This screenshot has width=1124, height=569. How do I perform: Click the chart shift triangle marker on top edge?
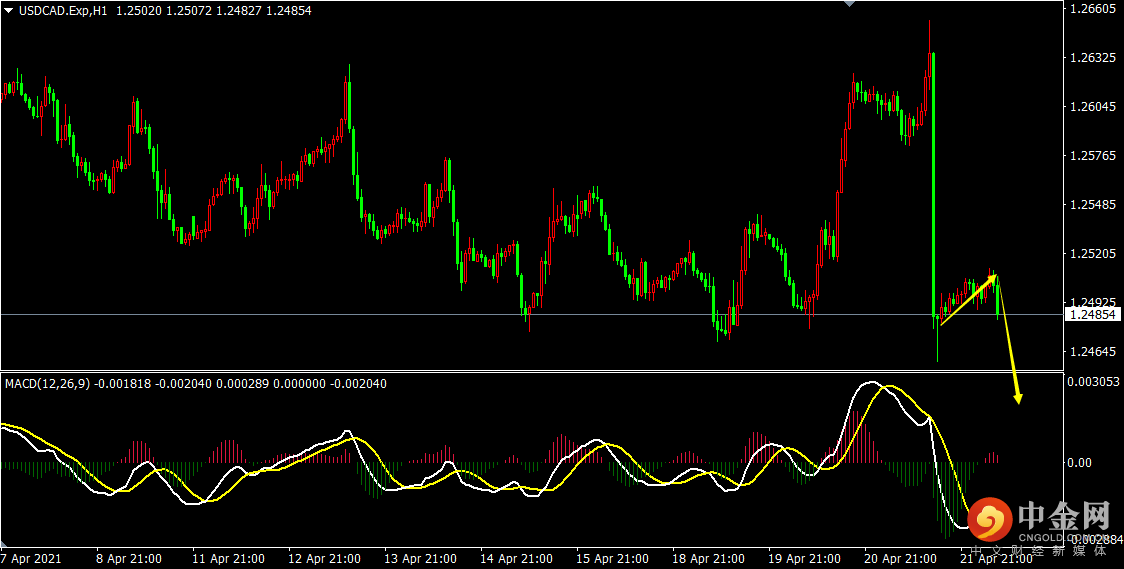[x=849, y=4]
